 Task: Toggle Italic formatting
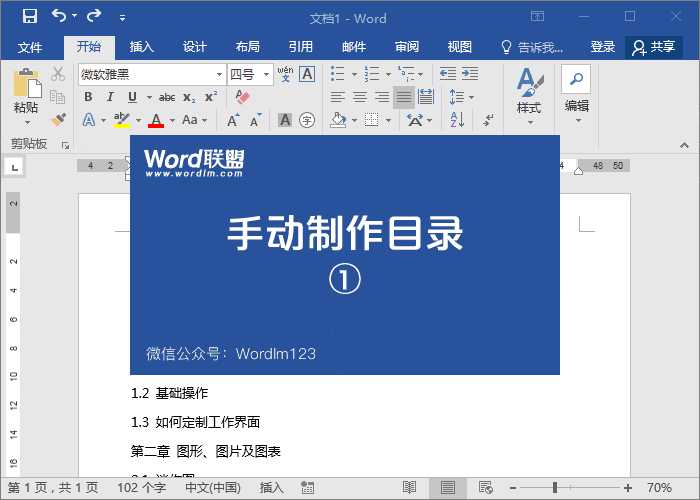(110, 97)
